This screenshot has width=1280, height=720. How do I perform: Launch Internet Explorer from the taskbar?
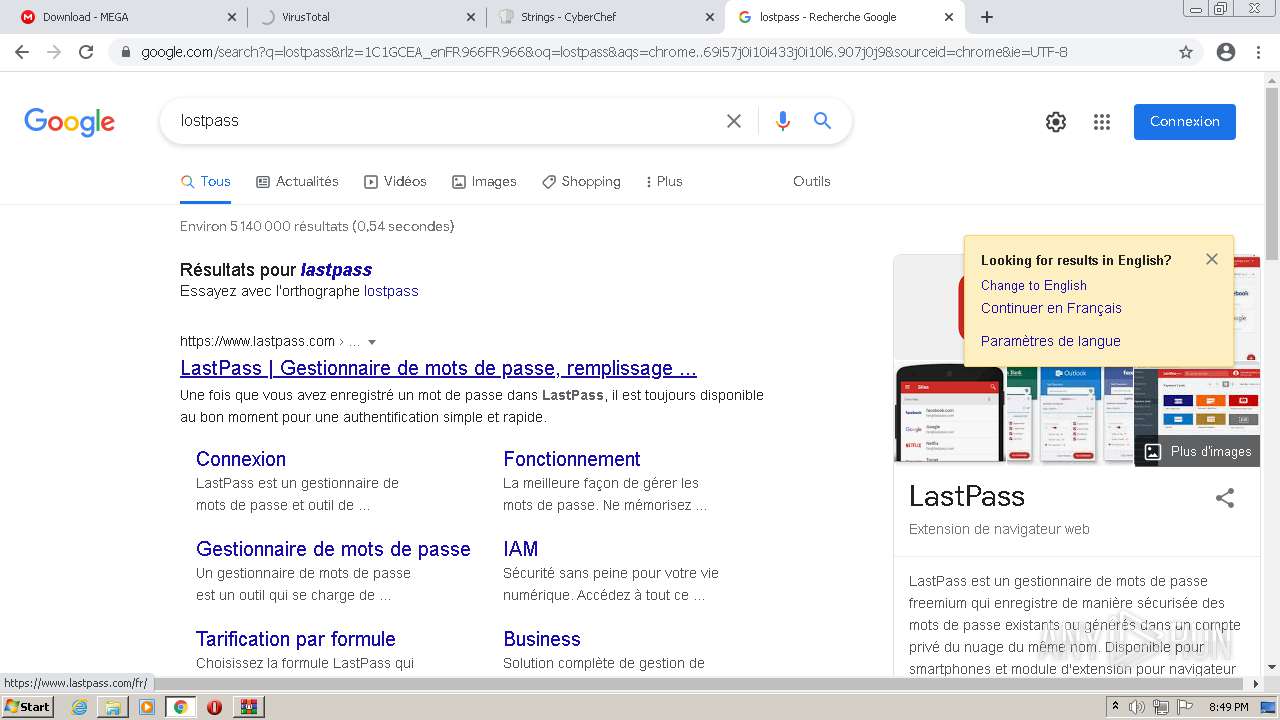pyautogui.click(x=80, y=707)
